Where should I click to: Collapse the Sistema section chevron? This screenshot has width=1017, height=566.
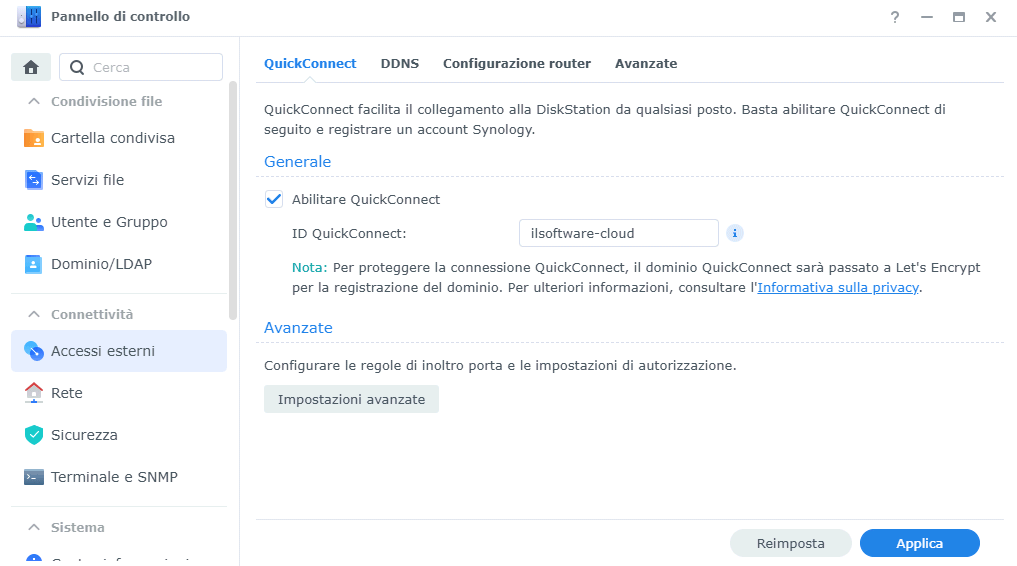pos(34,527)
